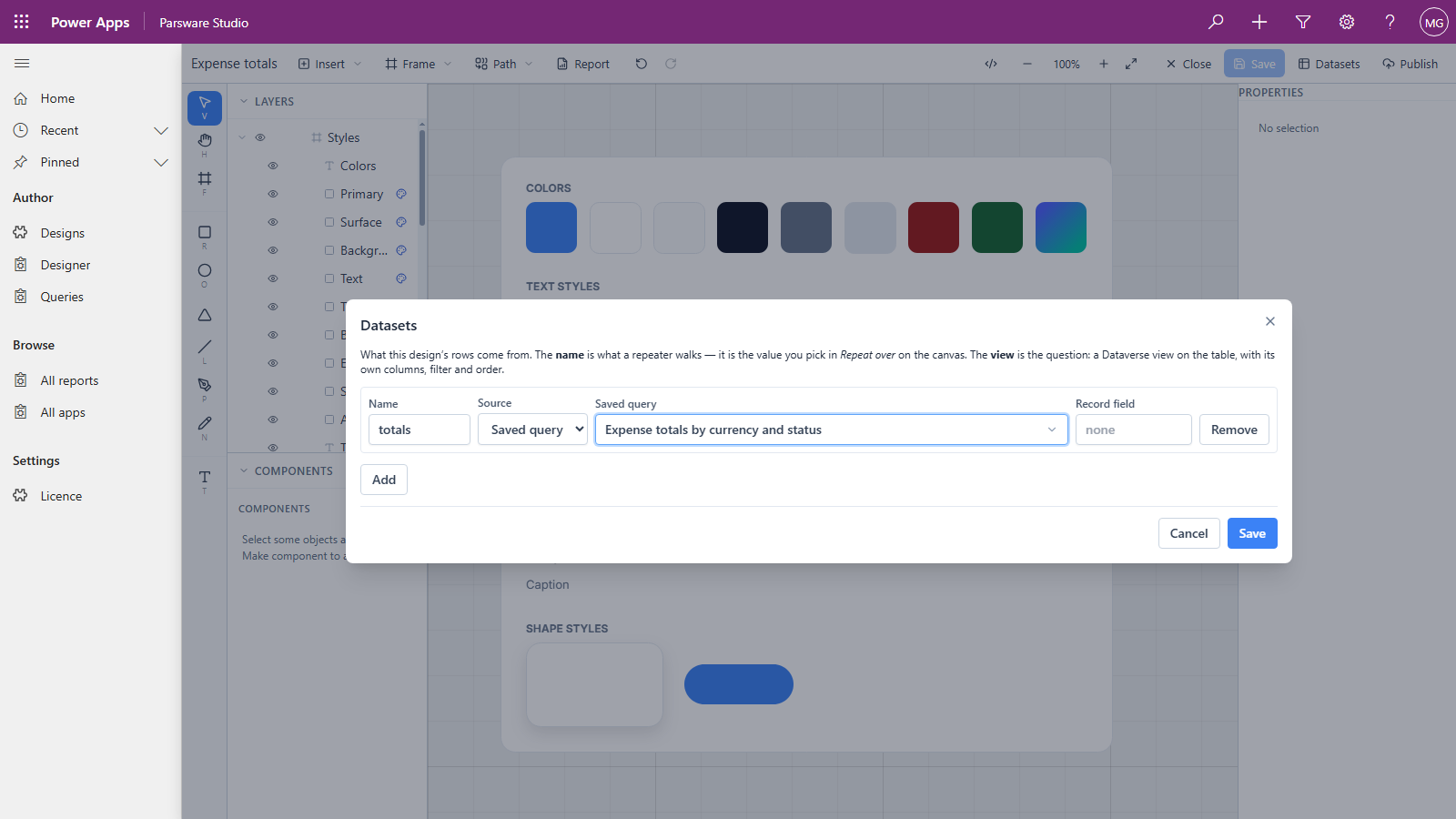This screenshot has width=1456, height=819.
Task: Open the app launcher waffle icon
Action: [22, 22]
